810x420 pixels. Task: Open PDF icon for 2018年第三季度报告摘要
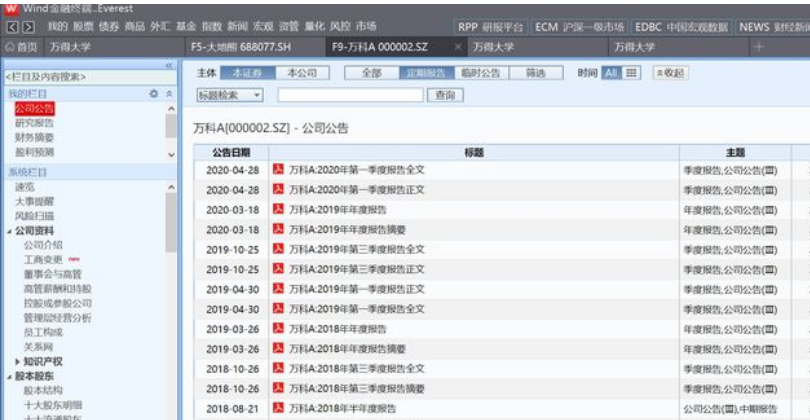[x=278, y=388]
